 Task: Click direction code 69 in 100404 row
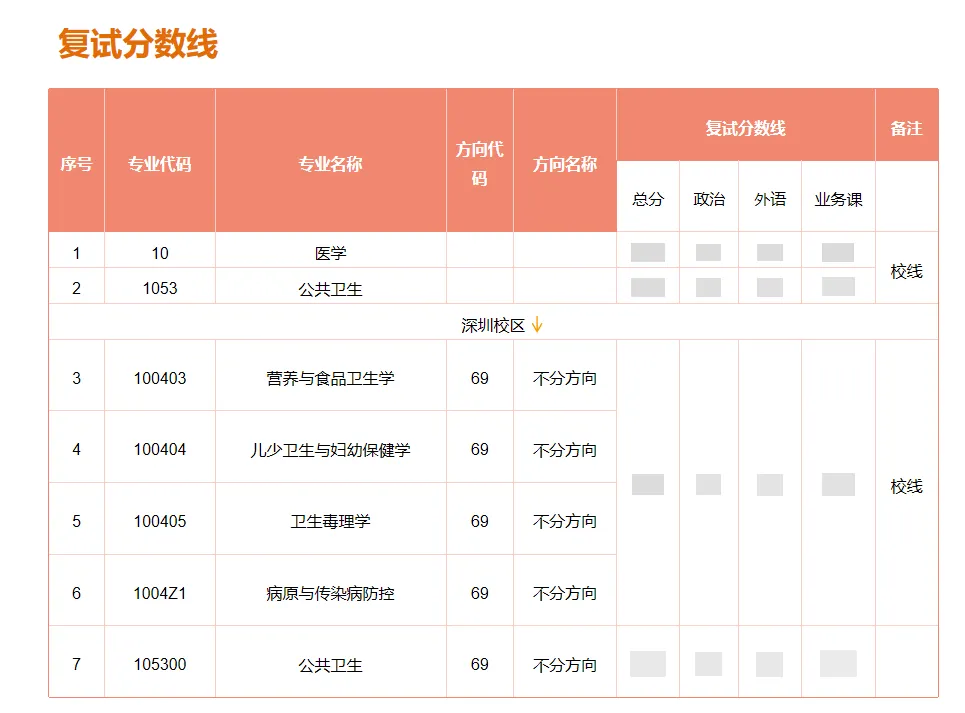pos(479,449)
